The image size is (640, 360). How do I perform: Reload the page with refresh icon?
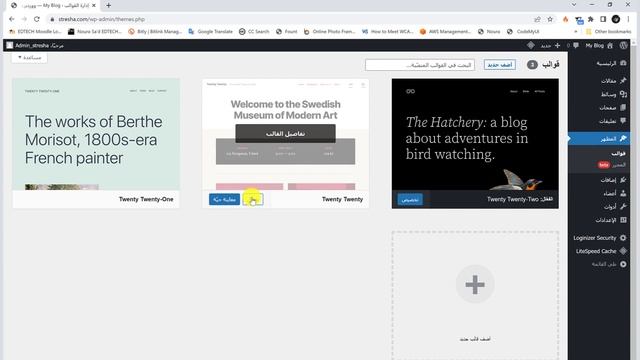(37, 19)
